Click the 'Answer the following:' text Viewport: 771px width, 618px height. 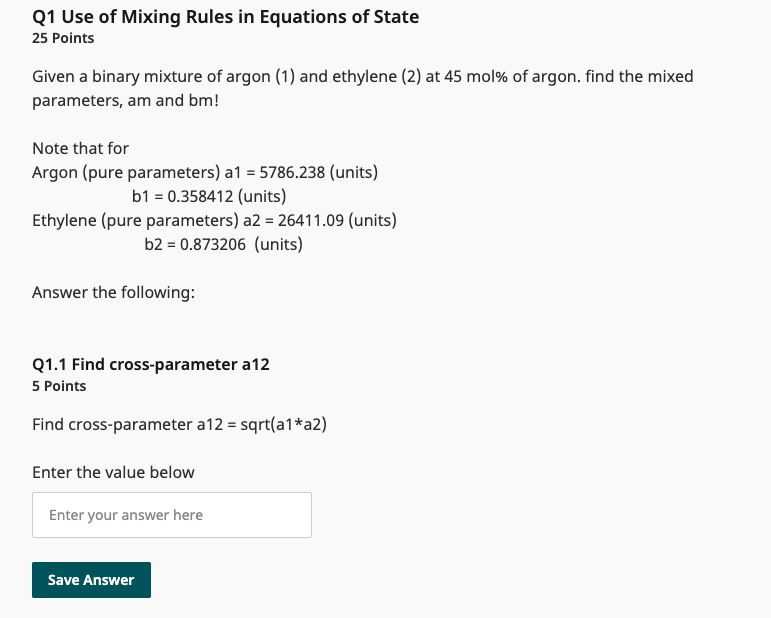coord(113,292)
